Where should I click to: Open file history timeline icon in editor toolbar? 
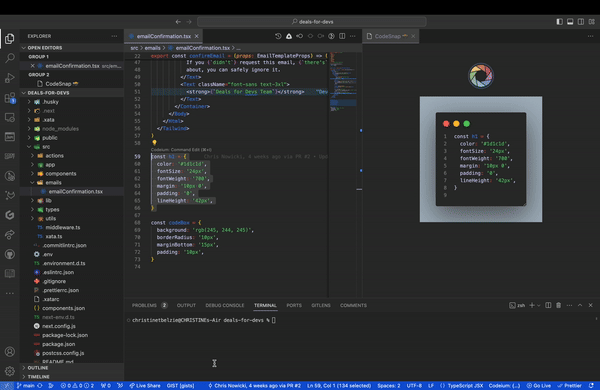(278, 36)
